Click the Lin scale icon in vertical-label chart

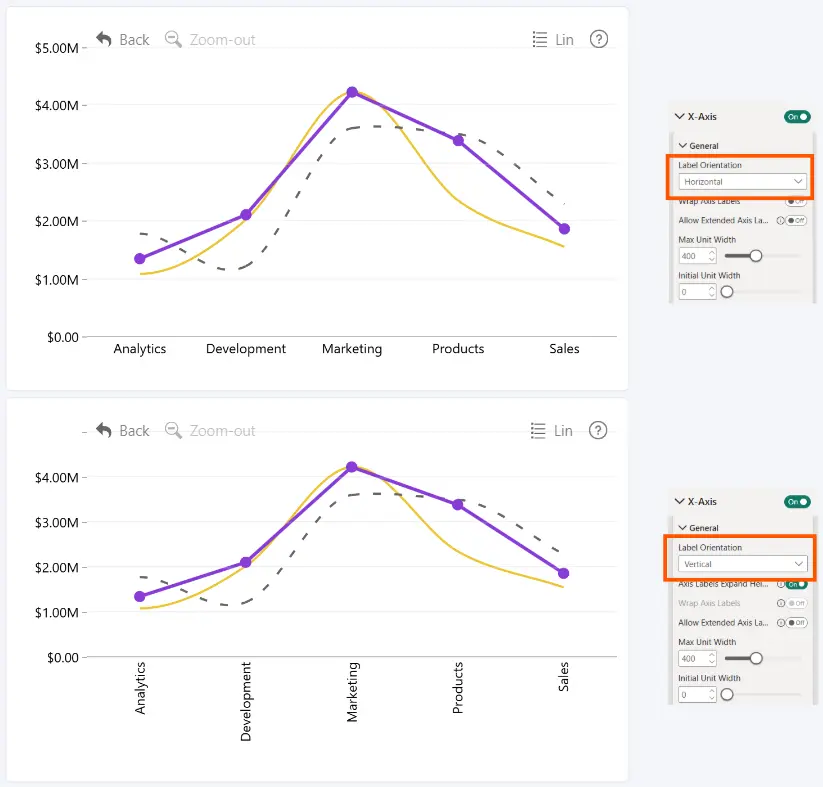(x=539, y=431)
